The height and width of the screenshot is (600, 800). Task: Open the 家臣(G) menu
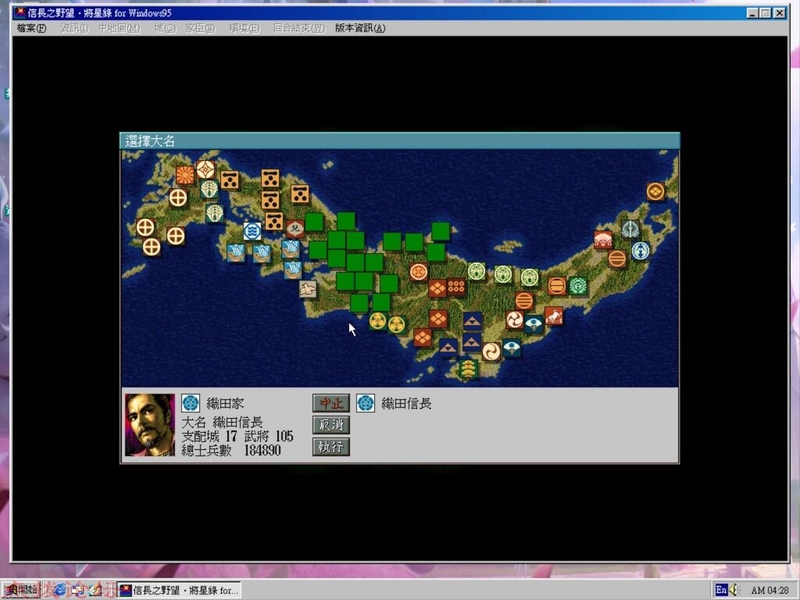[x=200, y=28]
